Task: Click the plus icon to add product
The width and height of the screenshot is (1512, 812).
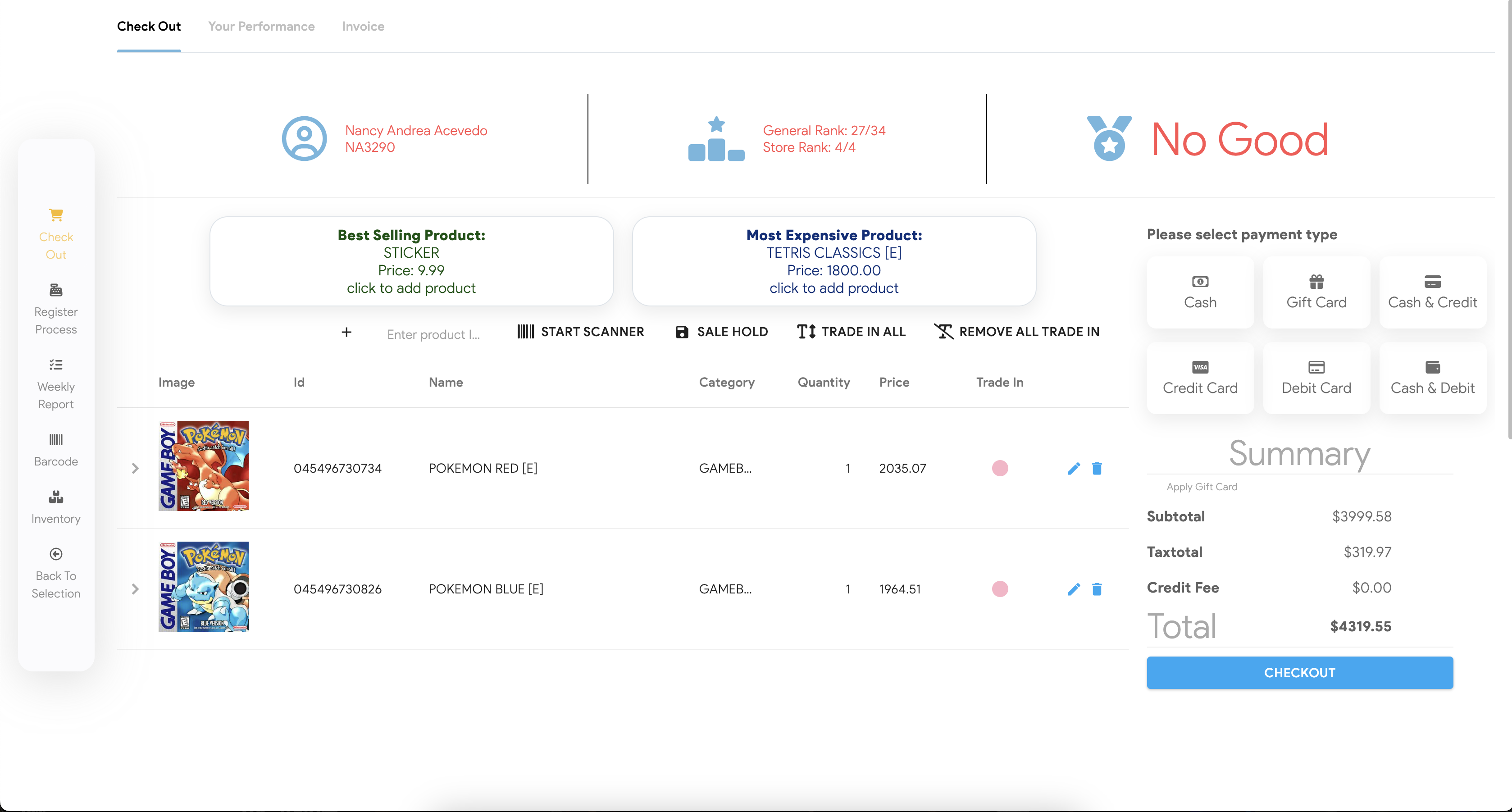Action: tap(346, 332)
